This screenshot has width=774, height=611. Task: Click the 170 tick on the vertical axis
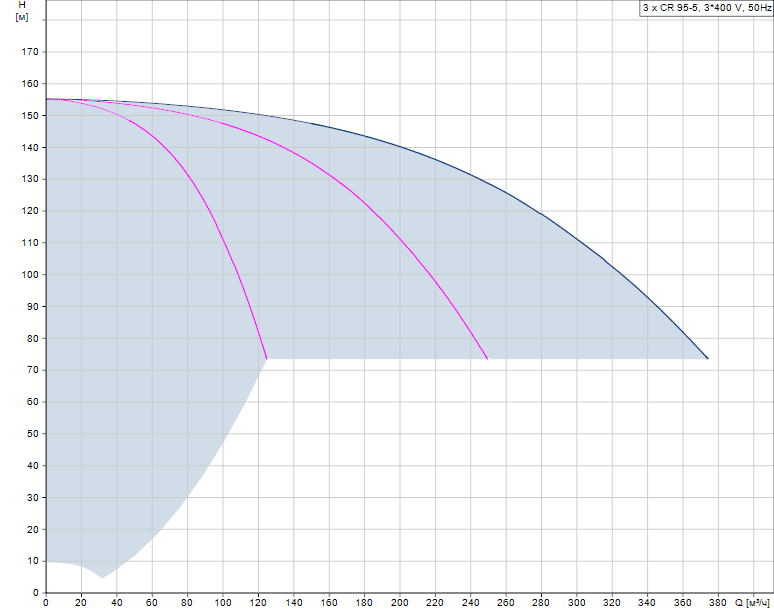[x=30, y=52]
